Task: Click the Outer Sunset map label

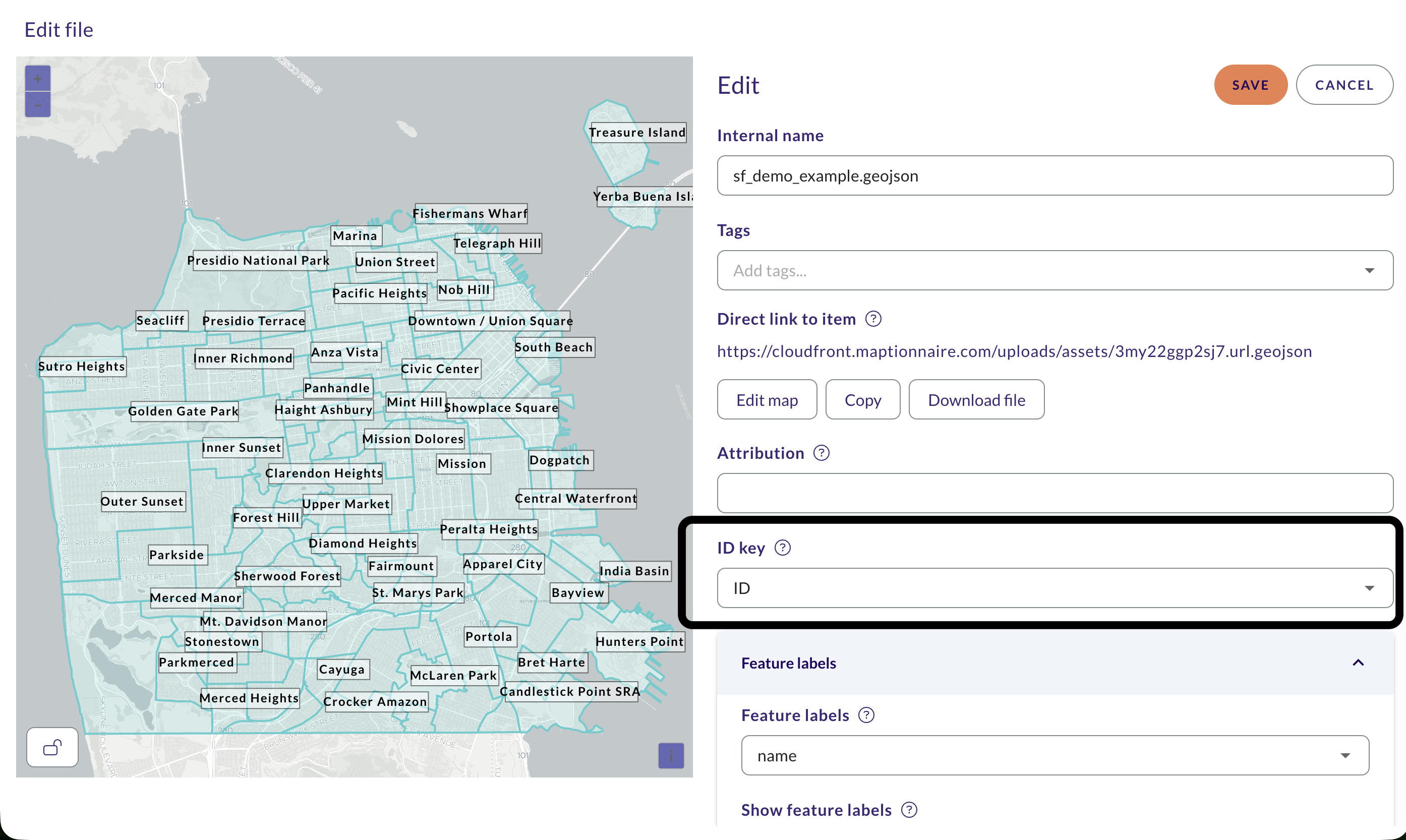Action: click(143, 502)
